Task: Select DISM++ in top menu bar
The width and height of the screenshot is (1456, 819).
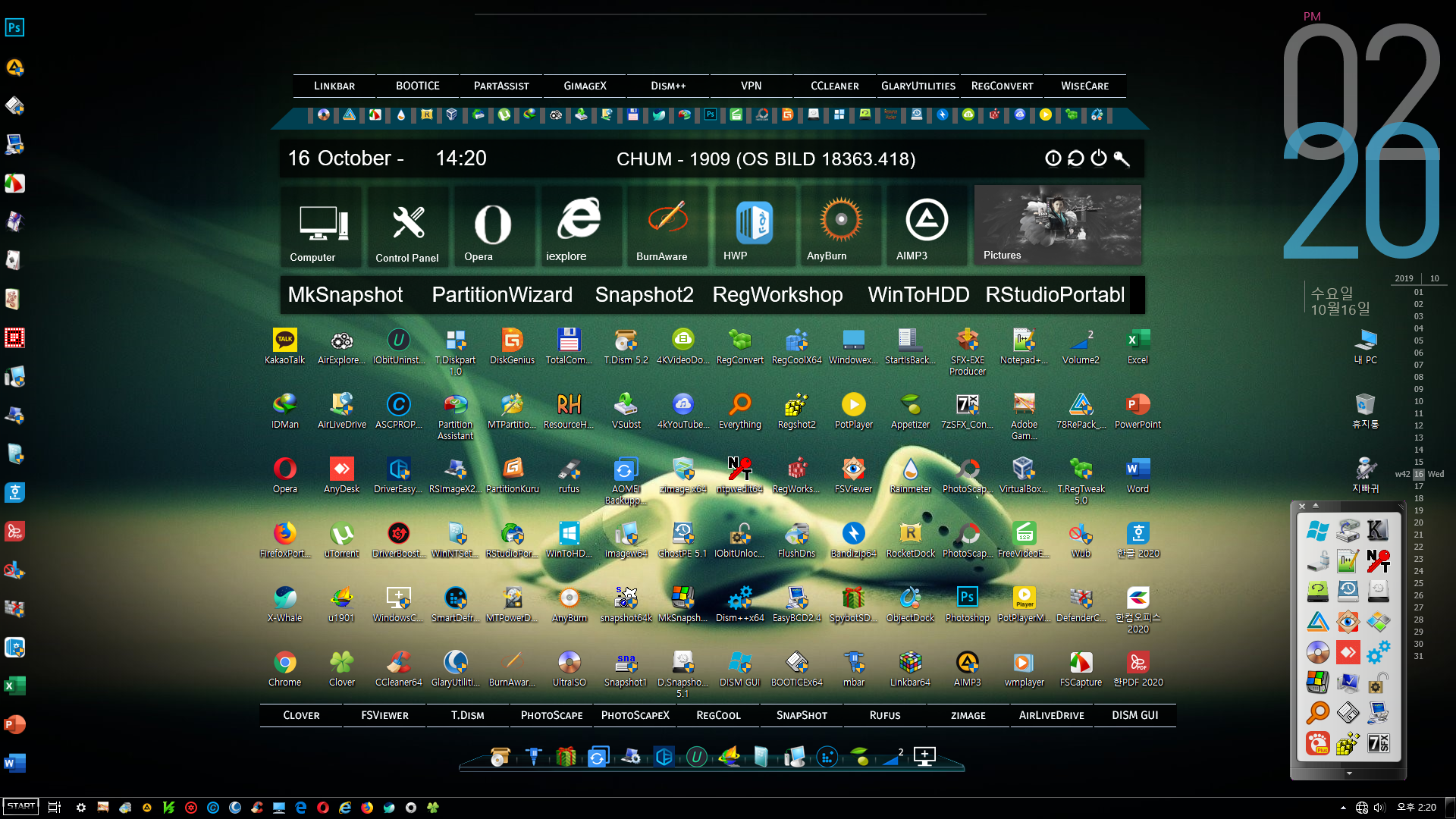Action: pos(668,86)
